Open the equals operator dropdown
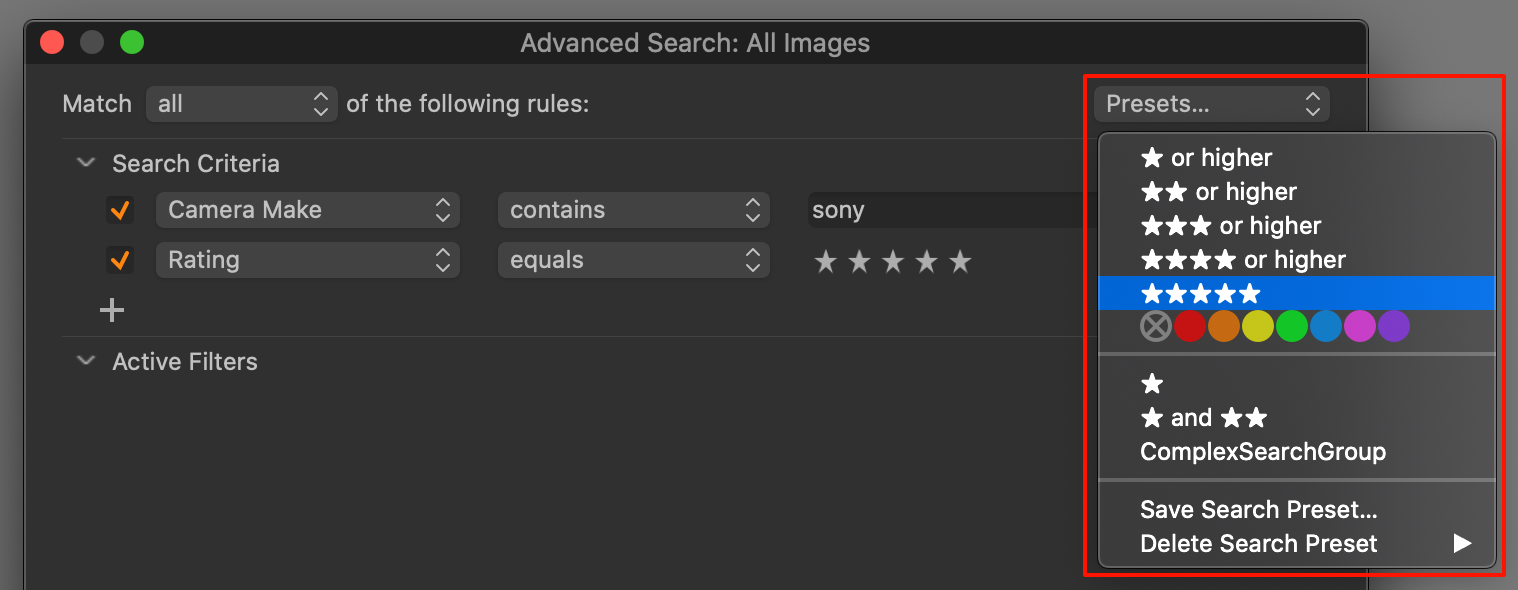 pyautogui.click(x=634, y=260)
